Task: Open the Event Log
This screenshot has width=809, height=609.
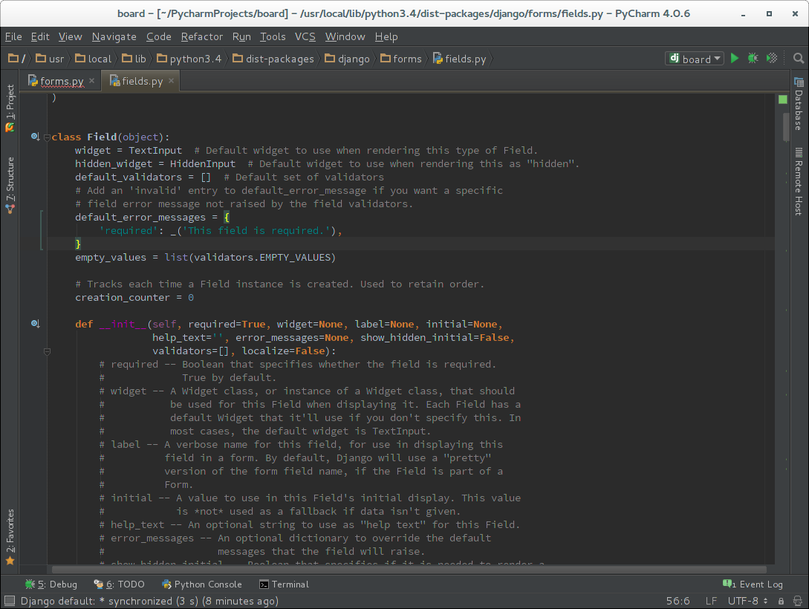Action: [x=753, y=584]
